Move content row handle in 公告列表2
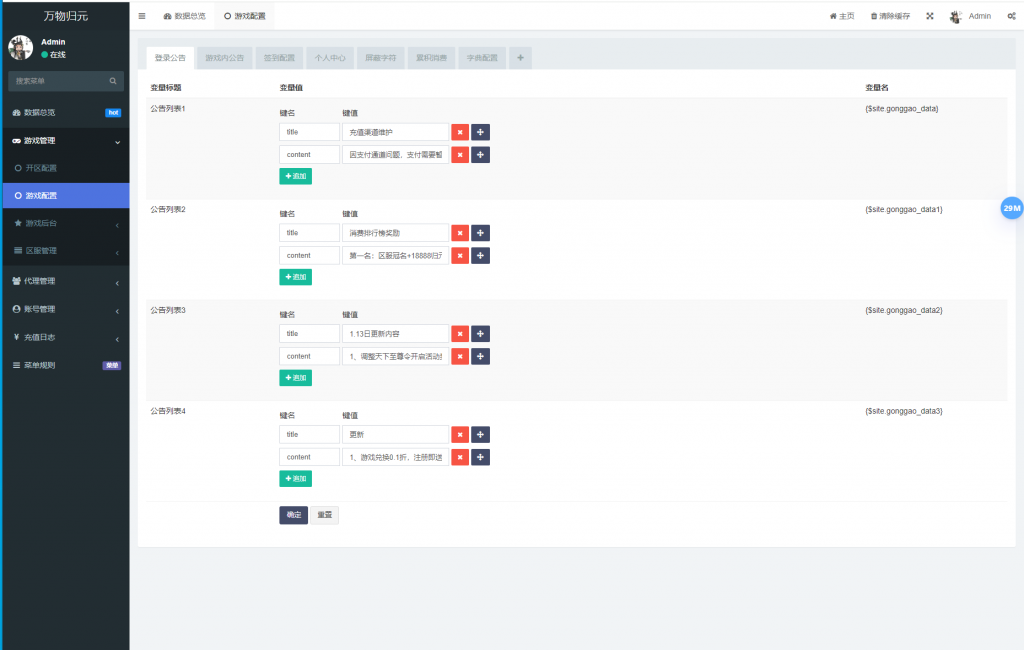The image size is (1024, 650). [480, 255]
